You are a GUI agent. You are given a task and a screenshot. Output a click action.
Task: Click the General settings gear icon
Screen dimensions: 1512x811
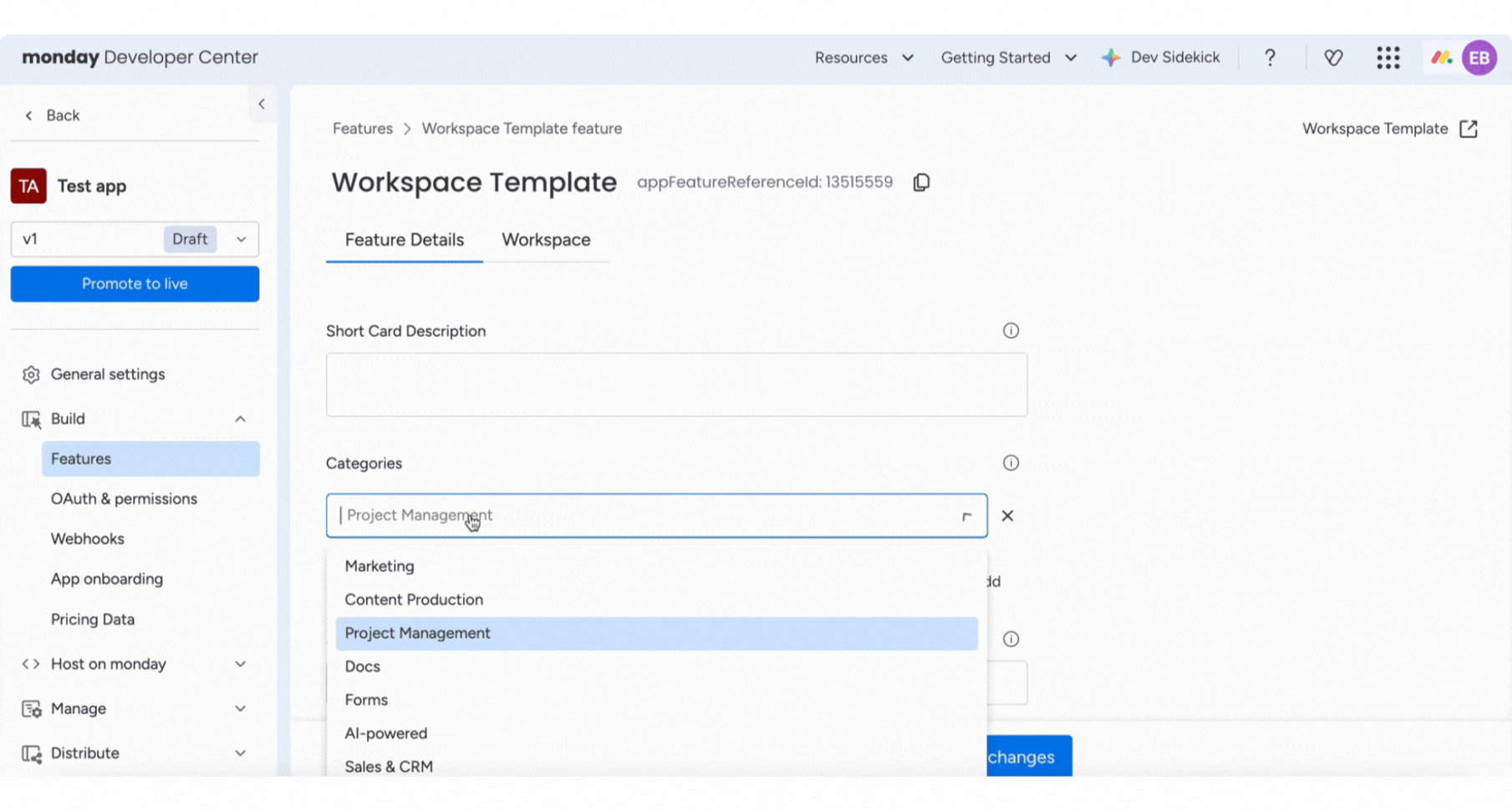coord(31,375)
